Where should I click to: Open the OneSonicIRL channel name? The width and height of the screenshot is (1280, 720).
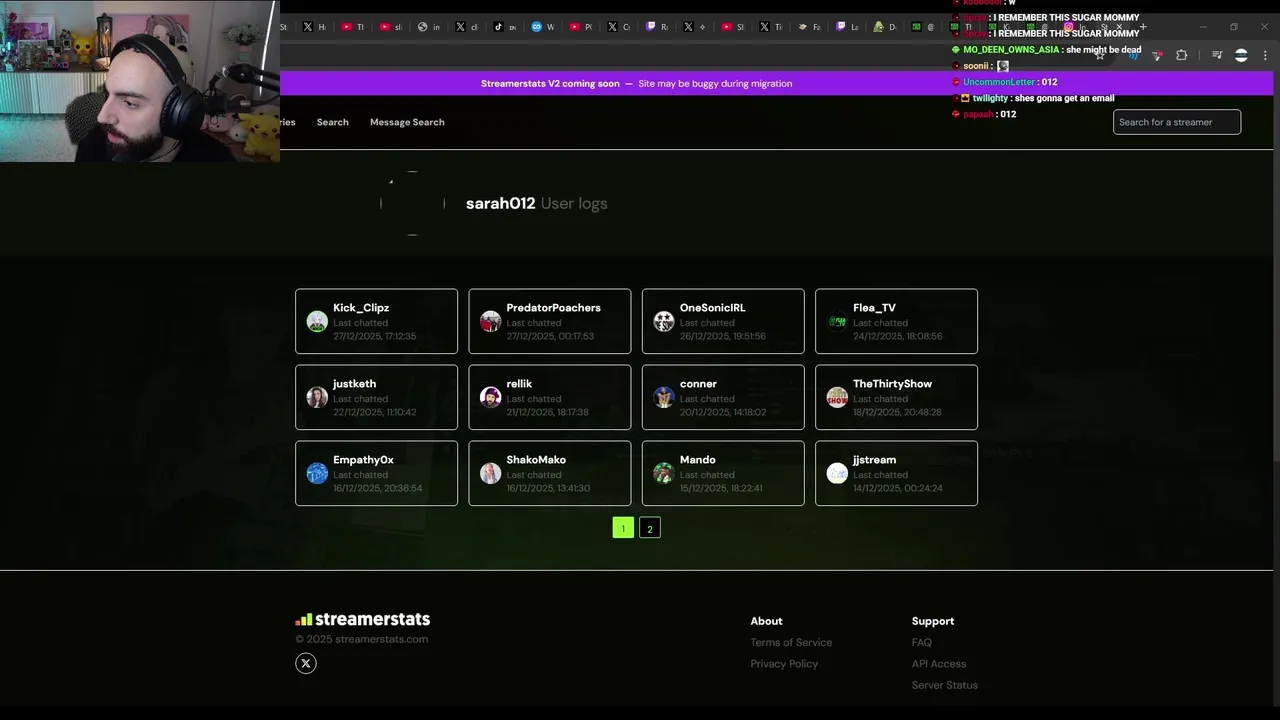pos(712,308)
